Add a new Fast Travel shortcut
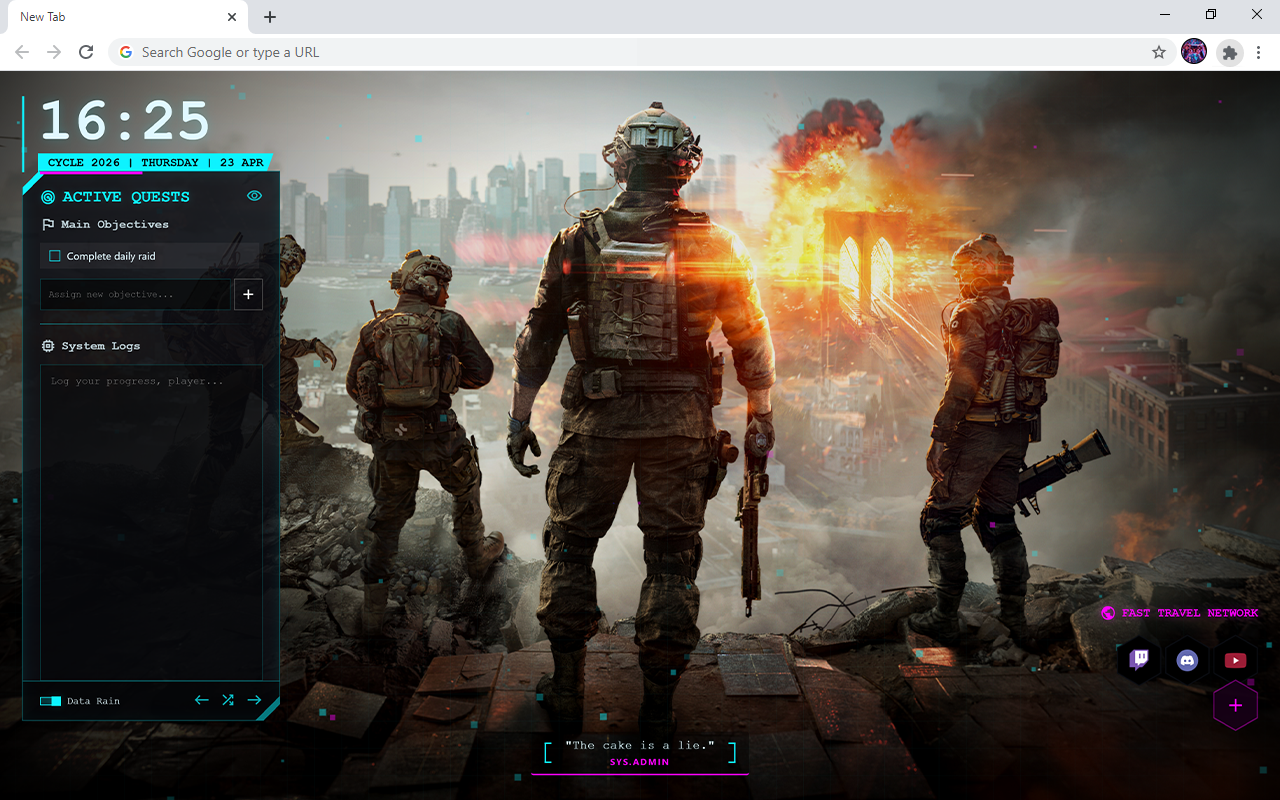1280x800 pixels. (x=1235, y=706)
